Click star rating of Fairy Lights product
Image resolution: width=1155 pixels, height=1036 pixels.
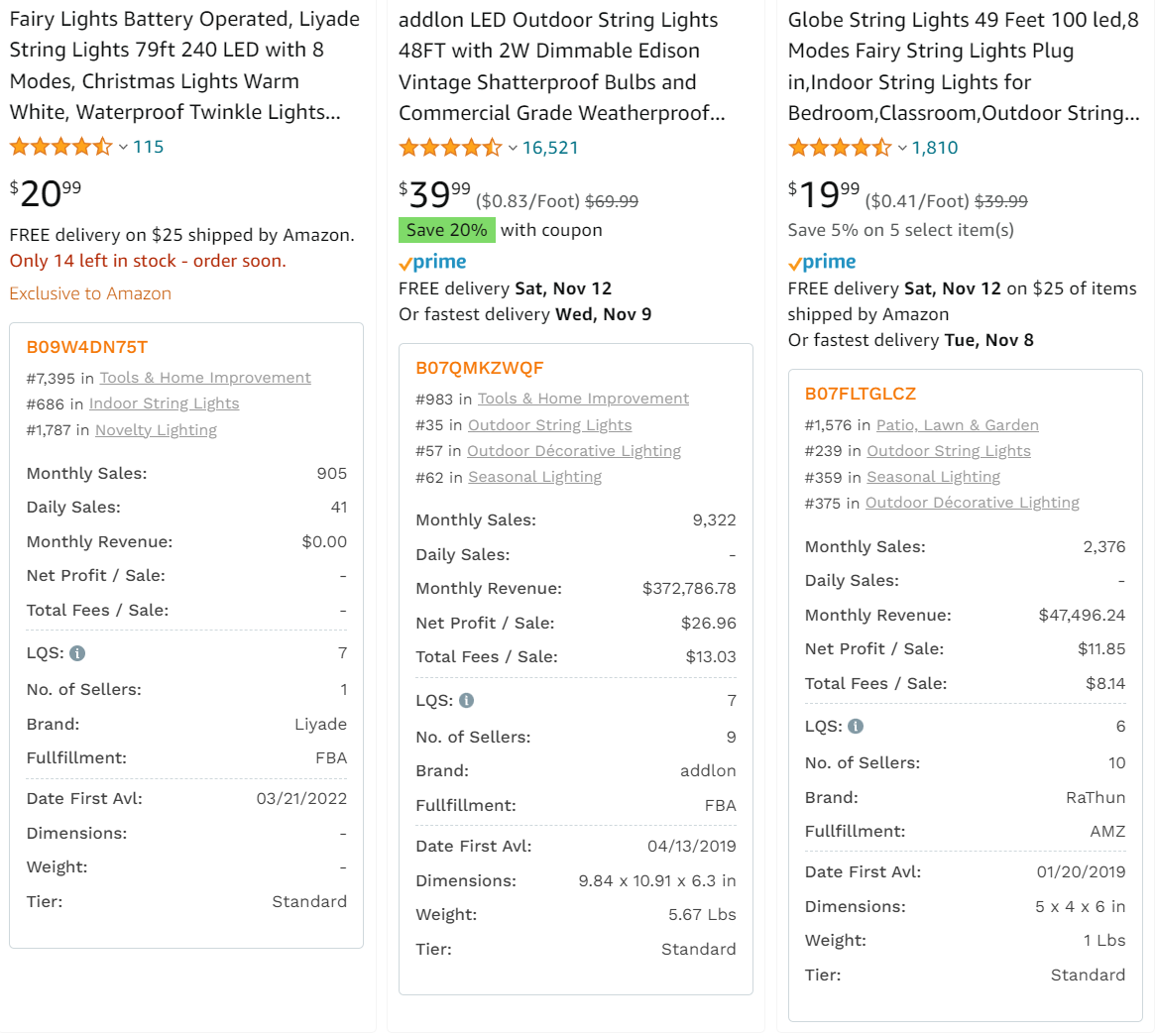click(x=61, y=147)
